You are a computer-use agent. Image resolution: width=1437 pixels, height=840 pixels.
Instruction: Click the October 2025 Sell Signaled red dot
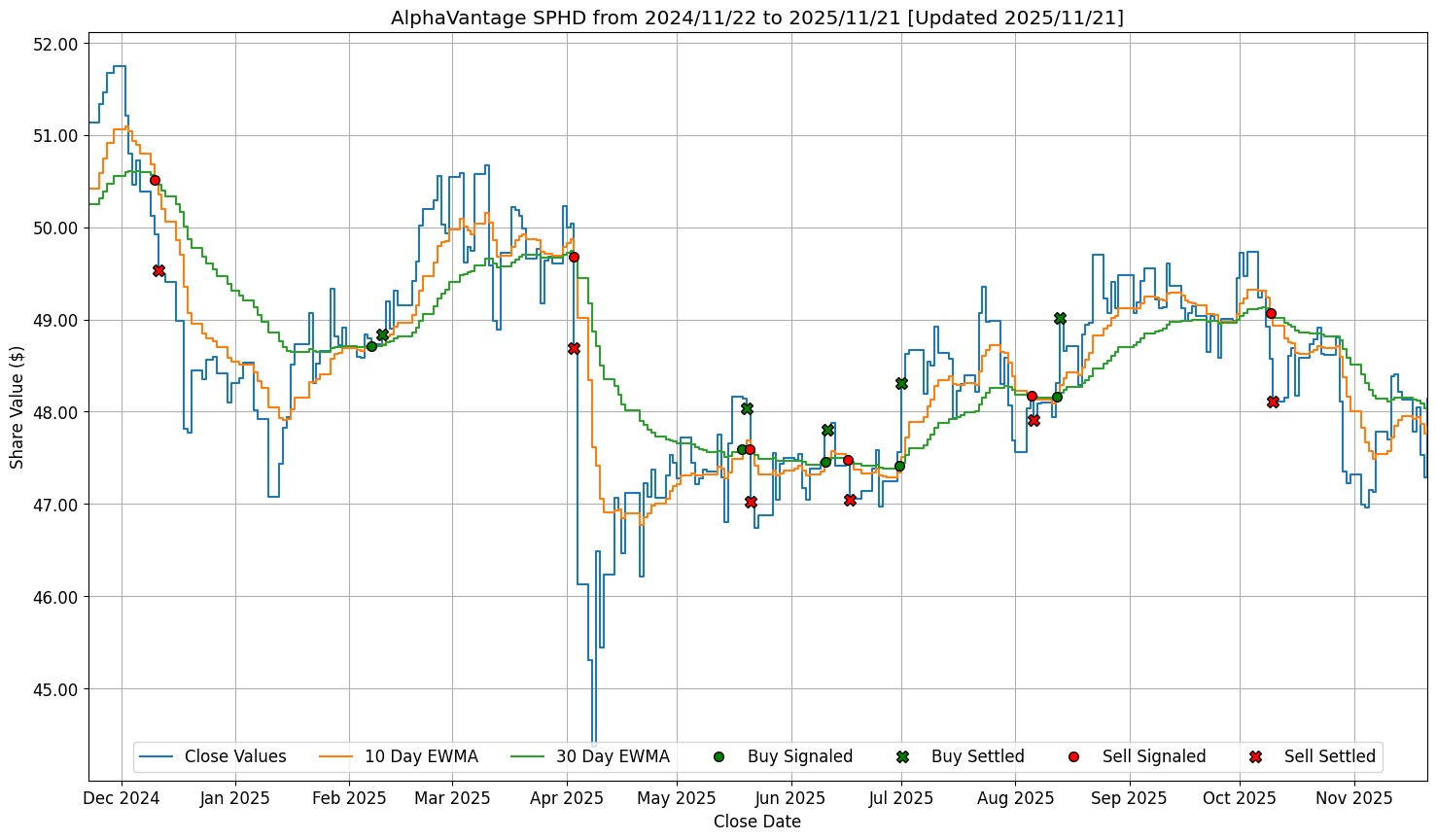[x=1271, y=313]
